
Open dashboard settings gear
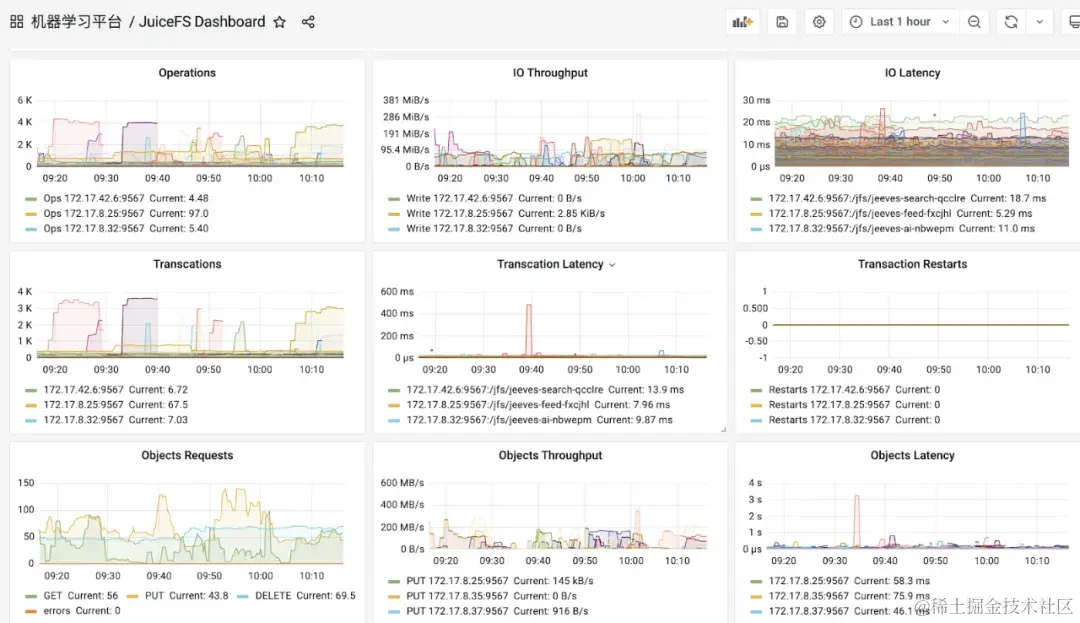point(819,22)
